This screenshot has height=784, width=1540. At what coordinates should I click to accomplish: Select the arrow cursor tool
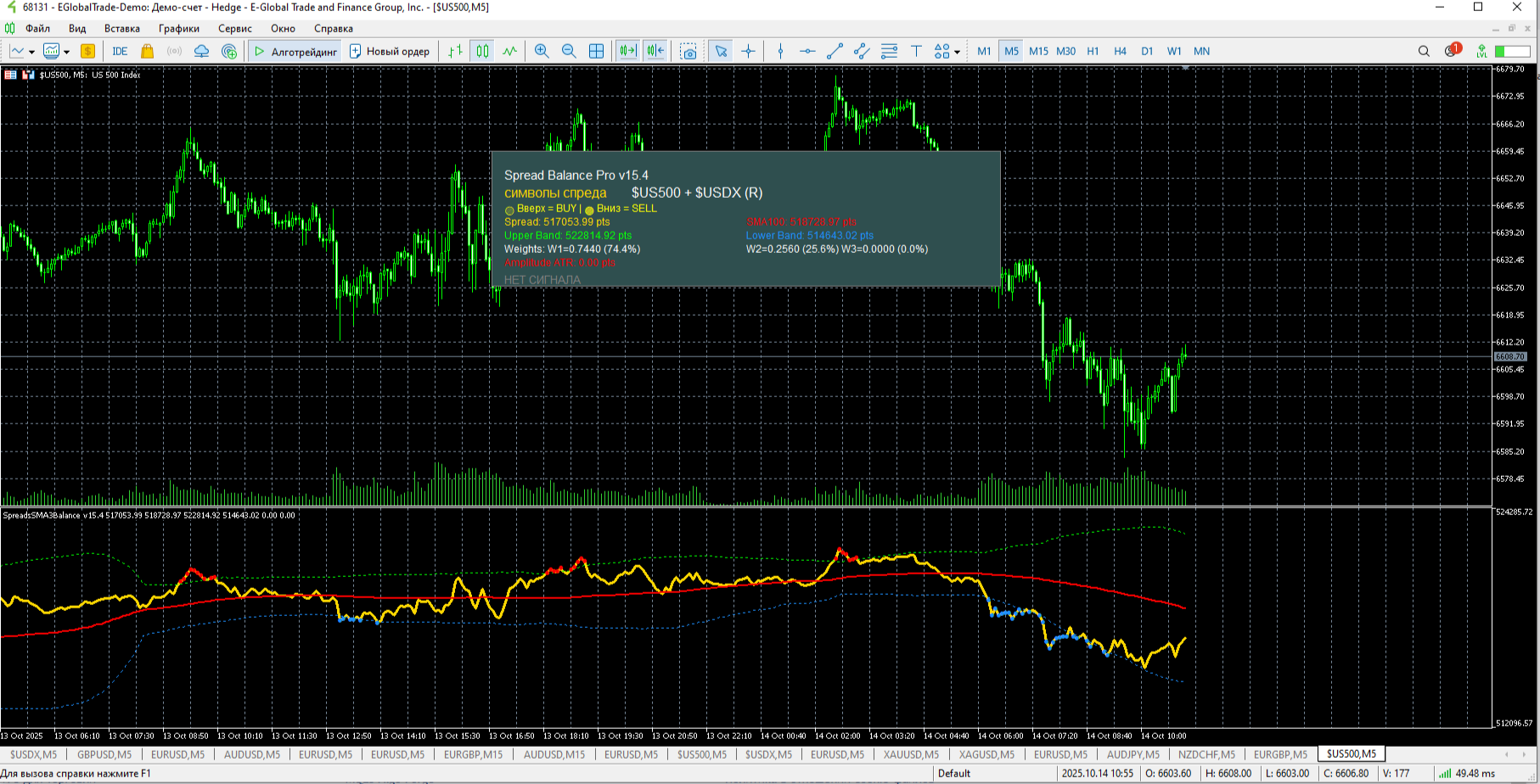click(x=721, y=51)
